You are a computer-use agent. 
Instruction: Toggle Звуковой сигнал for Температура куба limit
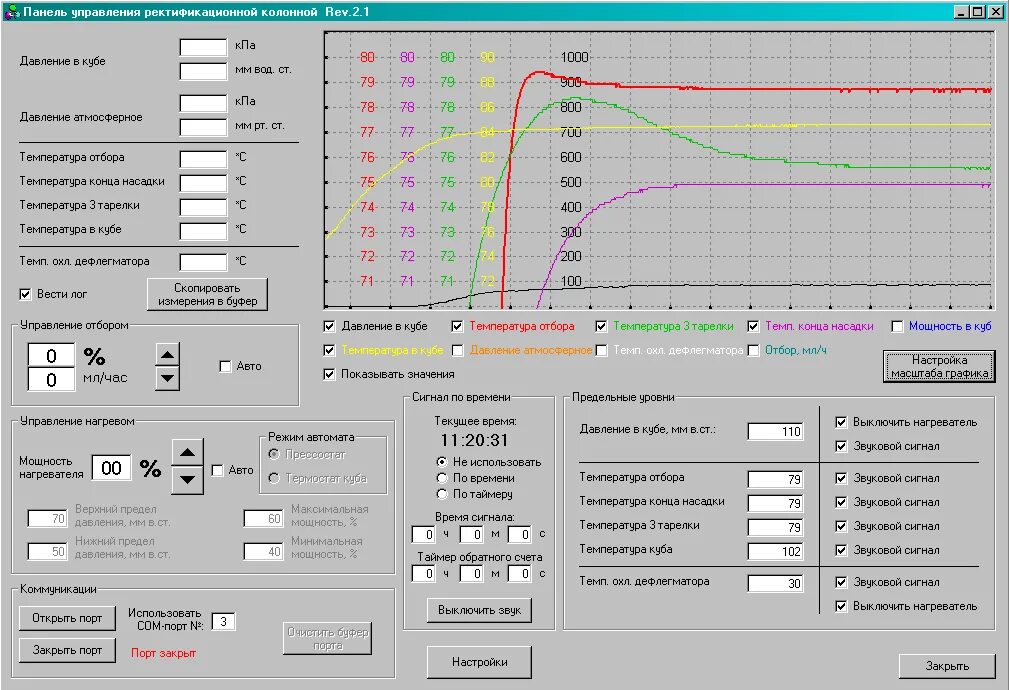point(840,550)
